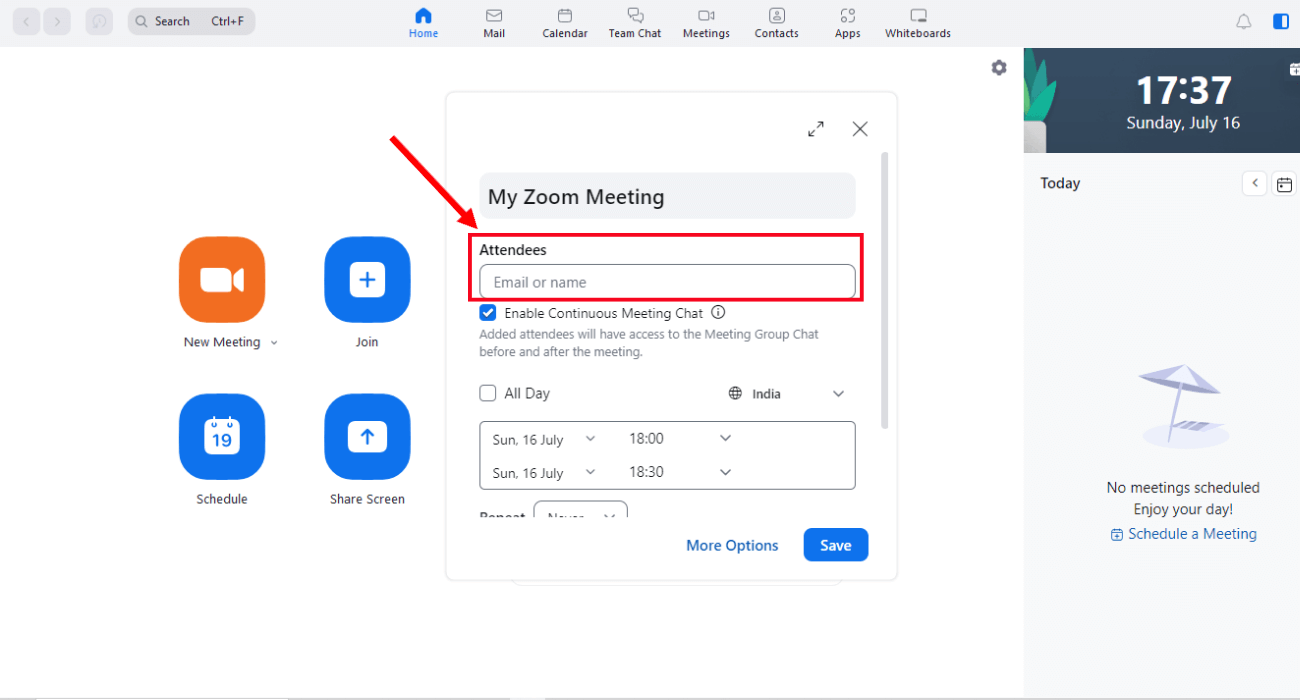Screen dimensions: 1300x700
Task: Click the Sunday, July 16 date text
Action: (1183, 123)
